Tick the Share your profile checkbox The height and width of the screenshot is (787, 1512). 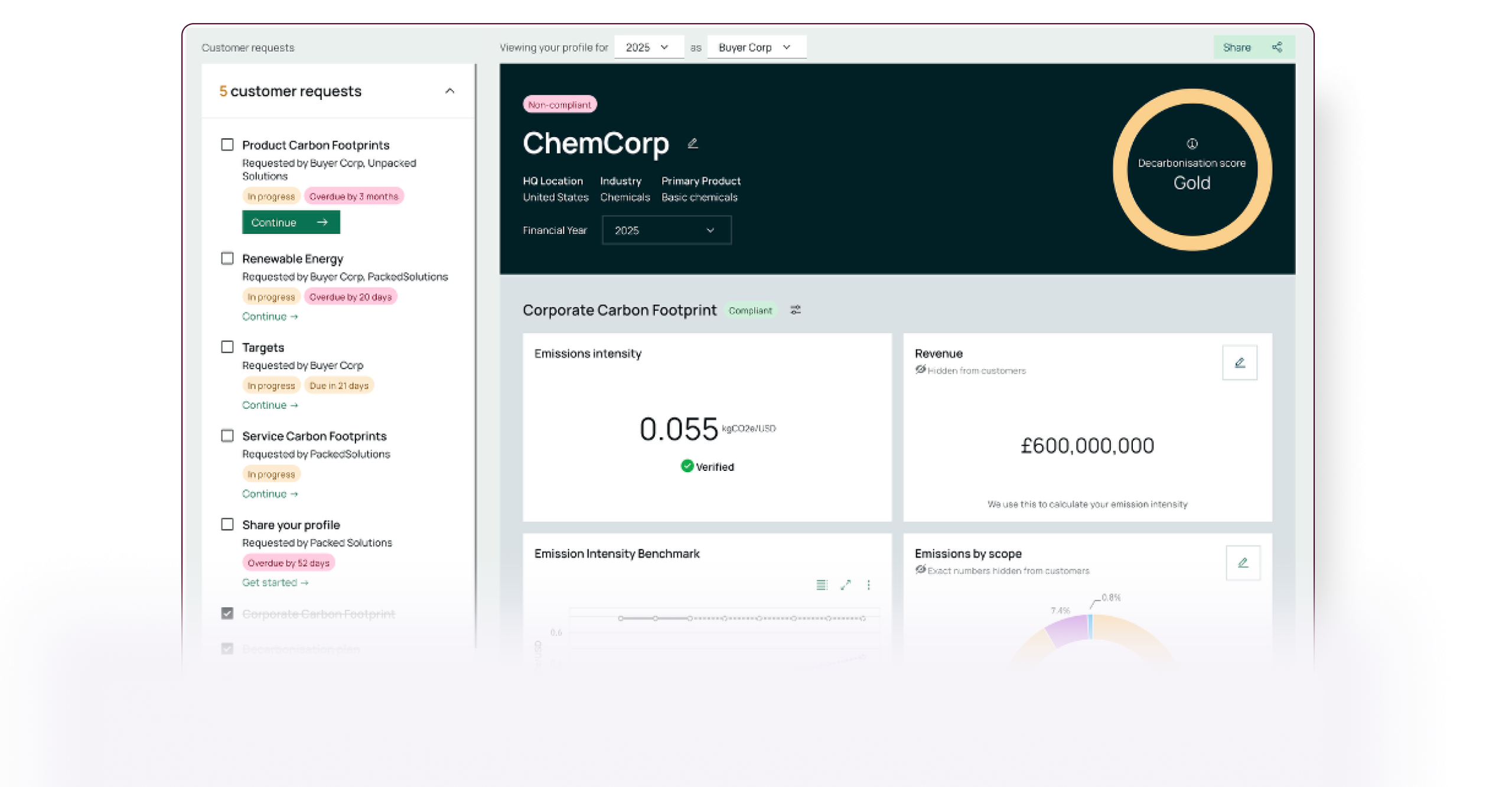point(227,524)
